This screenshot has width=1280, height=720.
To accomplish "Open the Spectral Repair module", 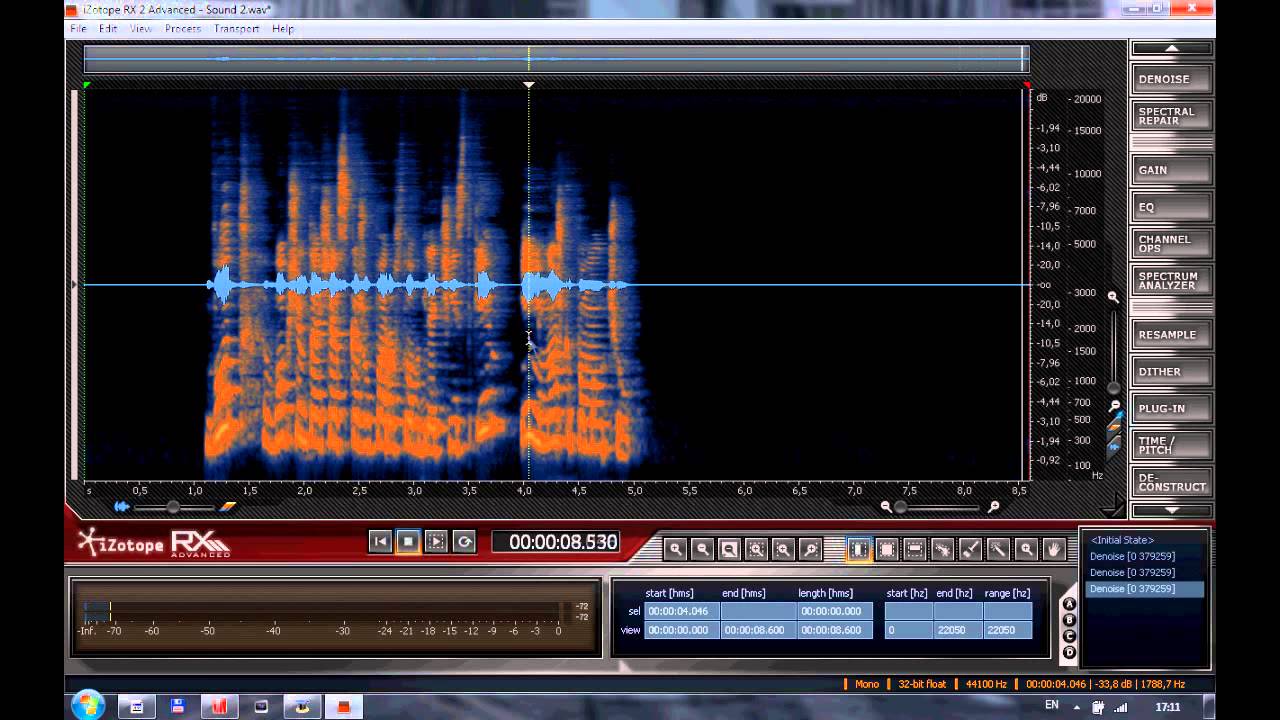I will pyautogui.click(x=1171, y=116).
